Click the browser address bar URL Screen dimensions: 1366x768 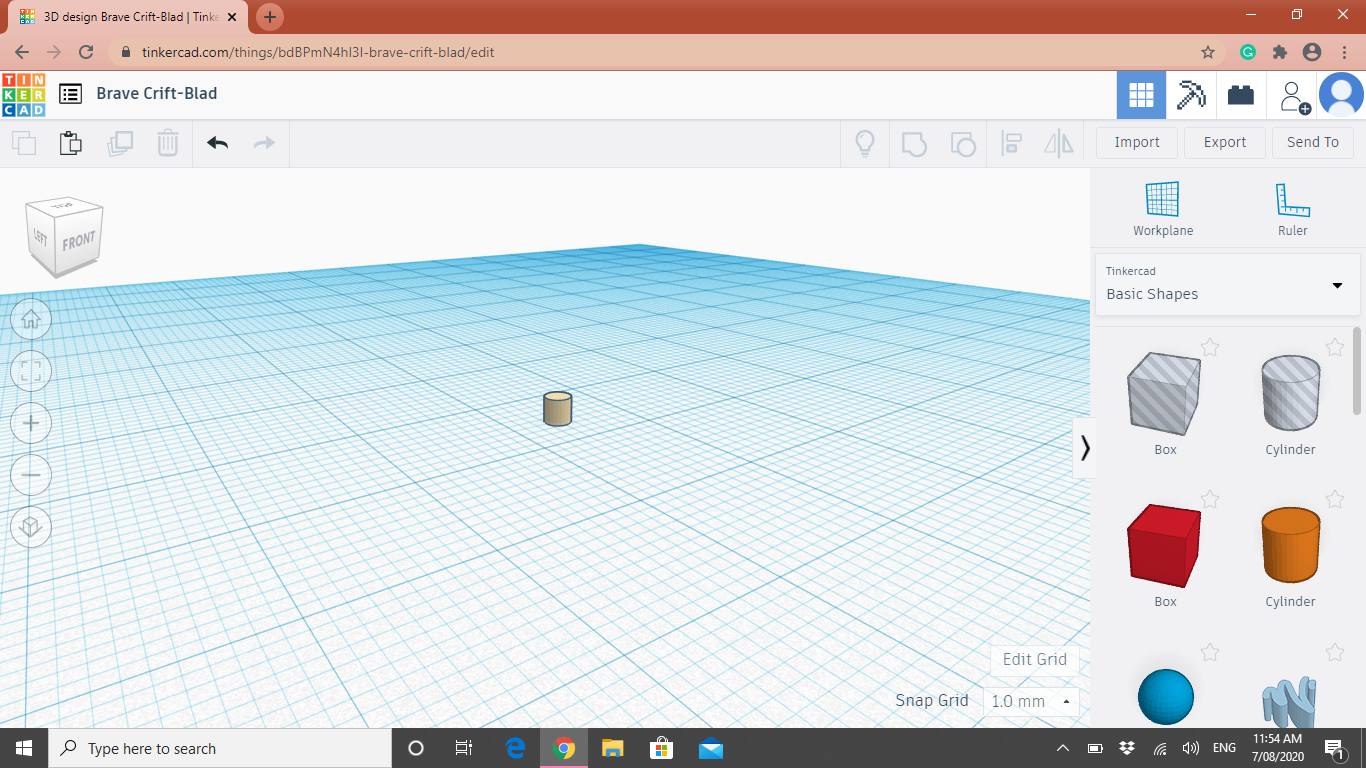coord(318,52)
